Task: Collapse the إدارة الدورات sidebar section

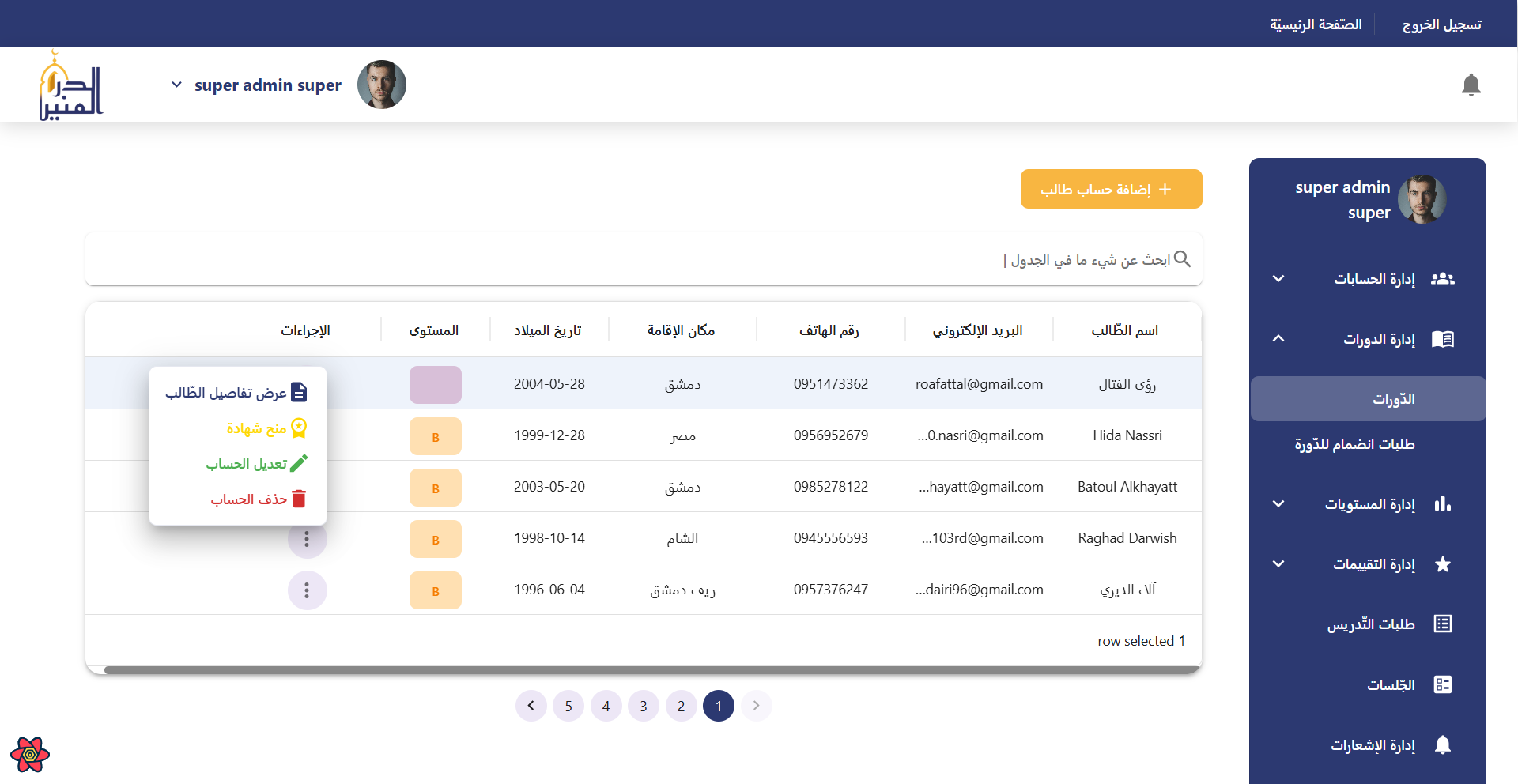Action: pos(1278,339)
